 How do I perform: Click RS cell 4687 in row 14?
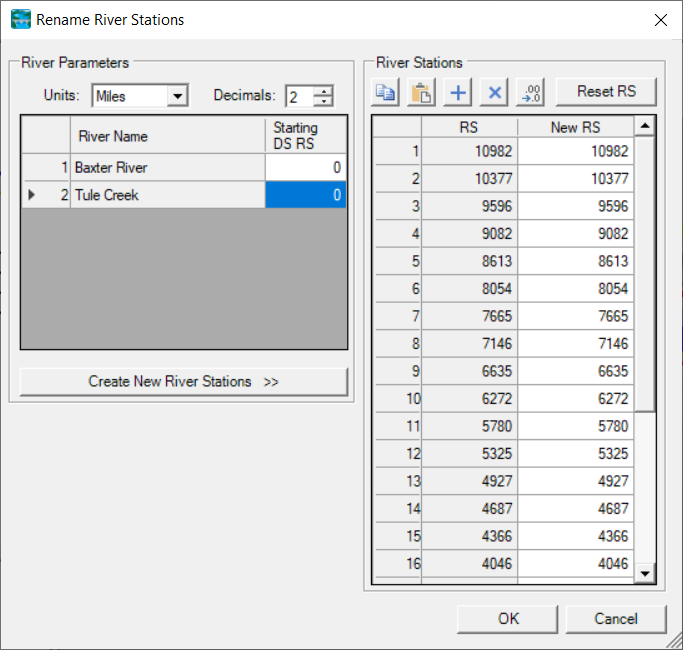pos(469,508)
